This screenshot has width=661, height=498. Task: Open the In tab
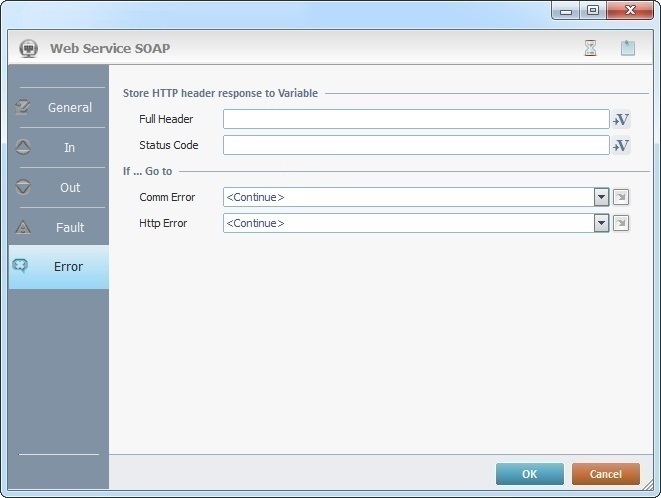(x=59, y=147)
